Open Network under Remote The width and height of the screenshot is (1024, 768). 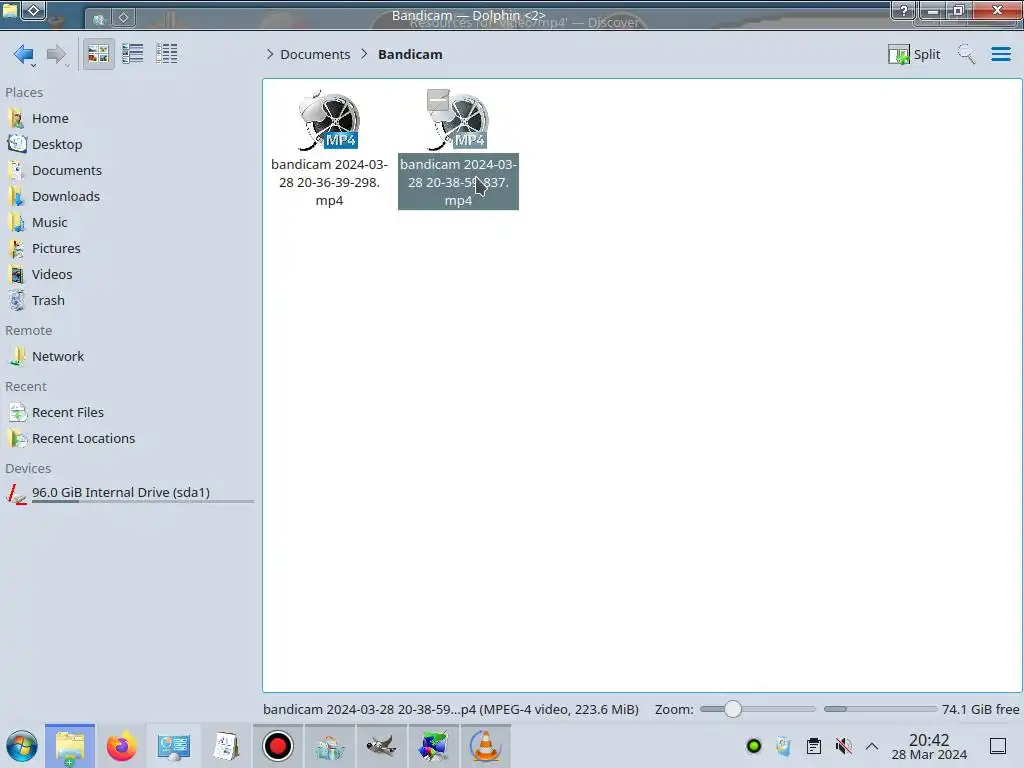tap(58, 357)
